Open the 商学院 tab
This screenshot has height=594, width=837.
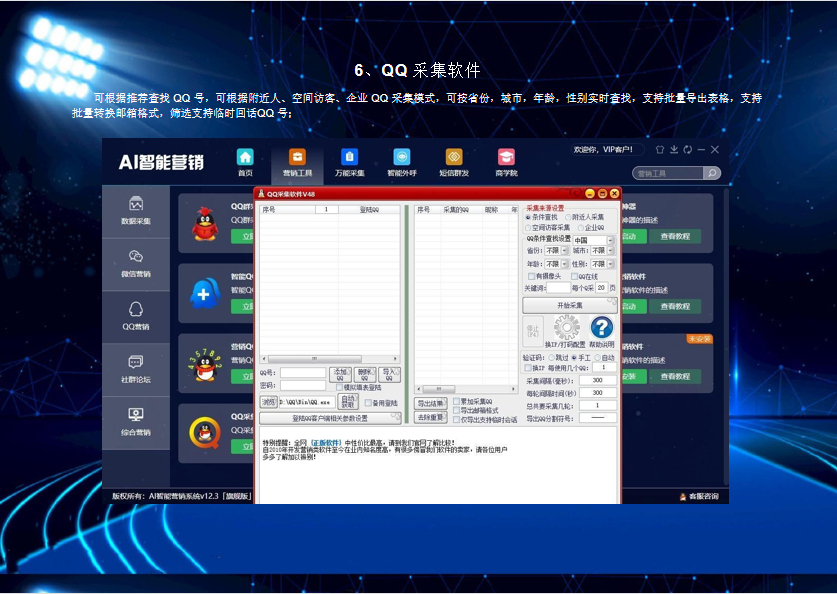507,163
